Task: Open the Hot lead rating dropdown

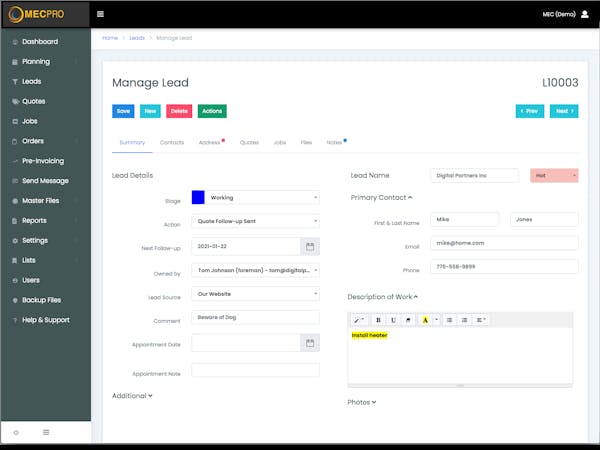Action: tap(554, 175)
